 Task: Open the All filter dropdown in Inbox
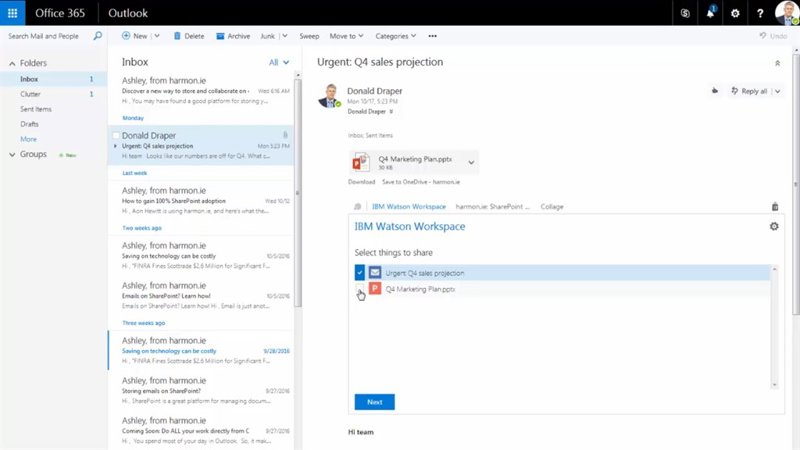coord(278,62)
